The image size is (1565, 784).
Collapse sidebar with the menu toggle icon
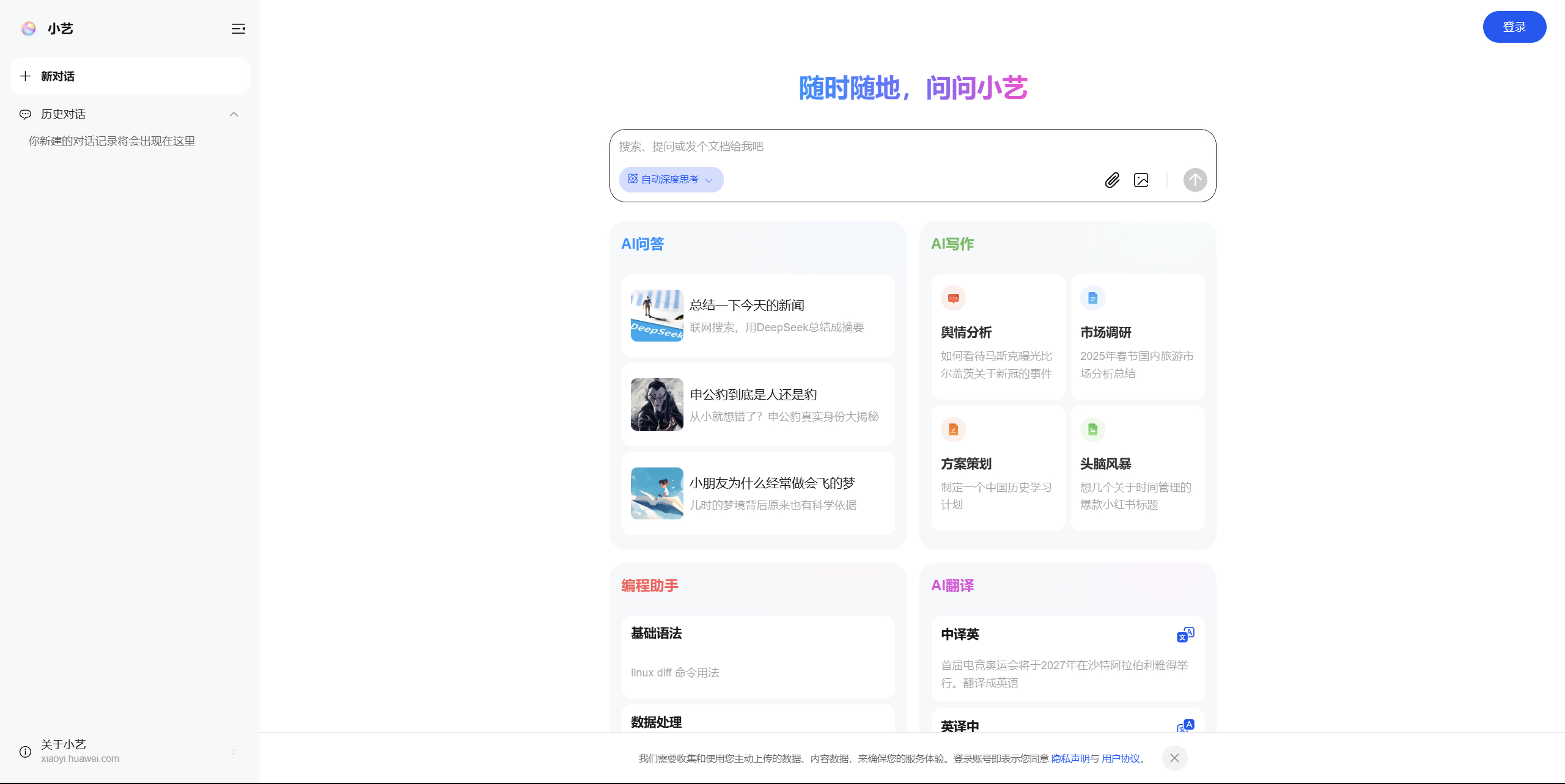pyautogui.click(x=238, y=29)
